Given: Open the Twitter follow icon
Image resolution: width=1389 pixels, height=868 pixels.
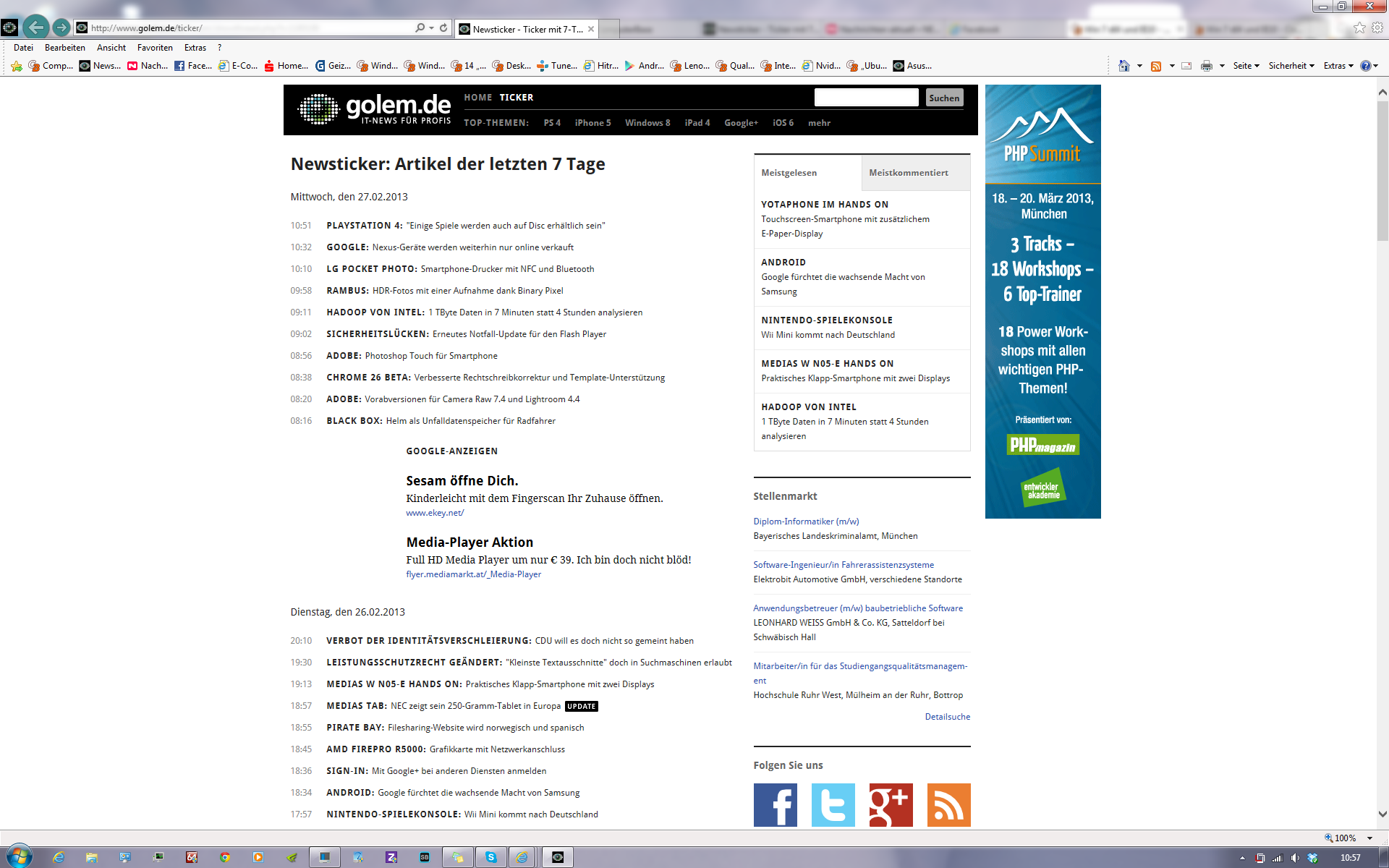Looking at the screenshot, I should [x=833, y=804].
